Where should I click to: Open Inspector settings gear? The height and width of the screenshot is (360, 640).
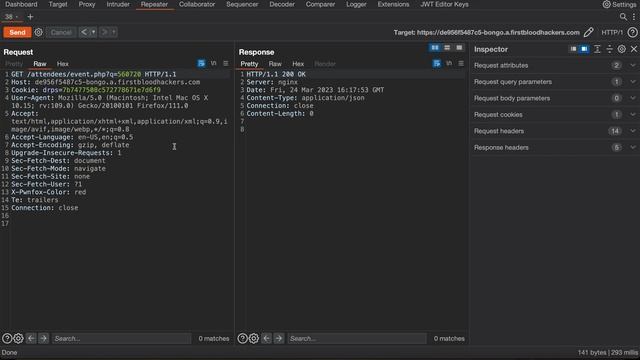coord(622,49)
